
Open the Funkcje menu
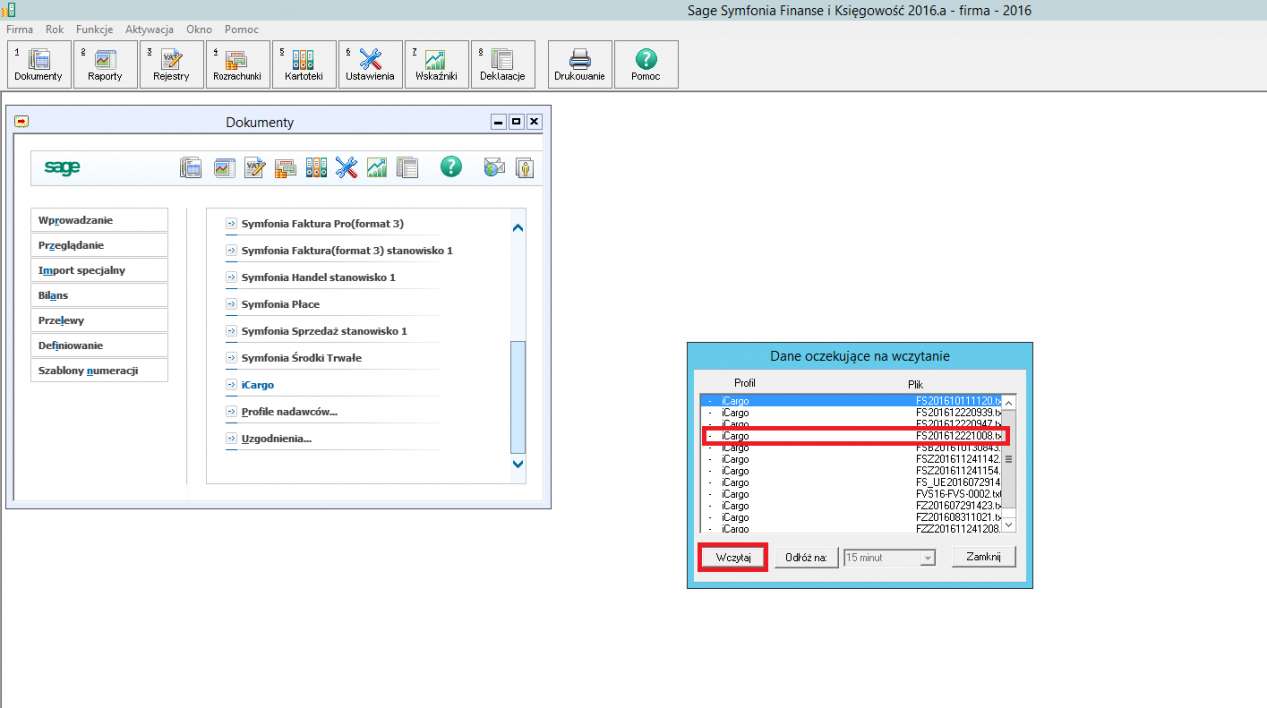(94, 29)
